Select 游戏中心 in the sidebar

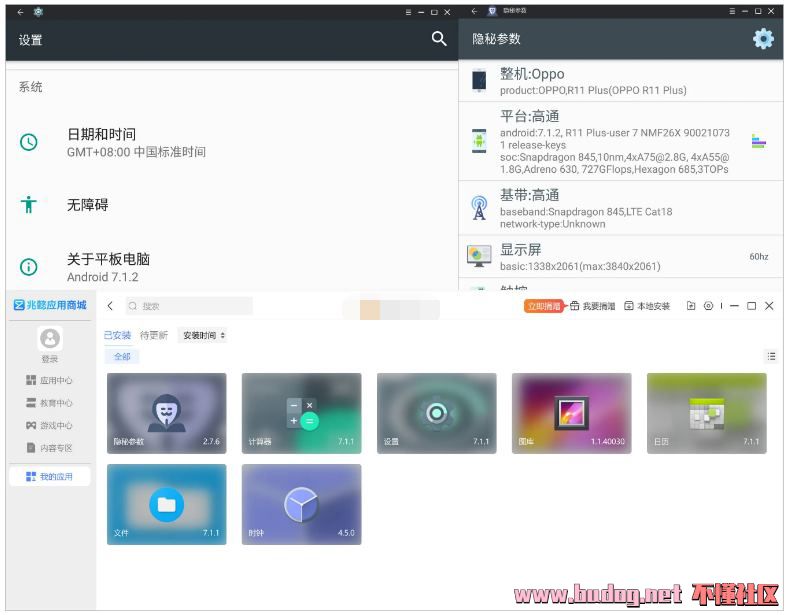pyautogui.click(x=49, y=425)
